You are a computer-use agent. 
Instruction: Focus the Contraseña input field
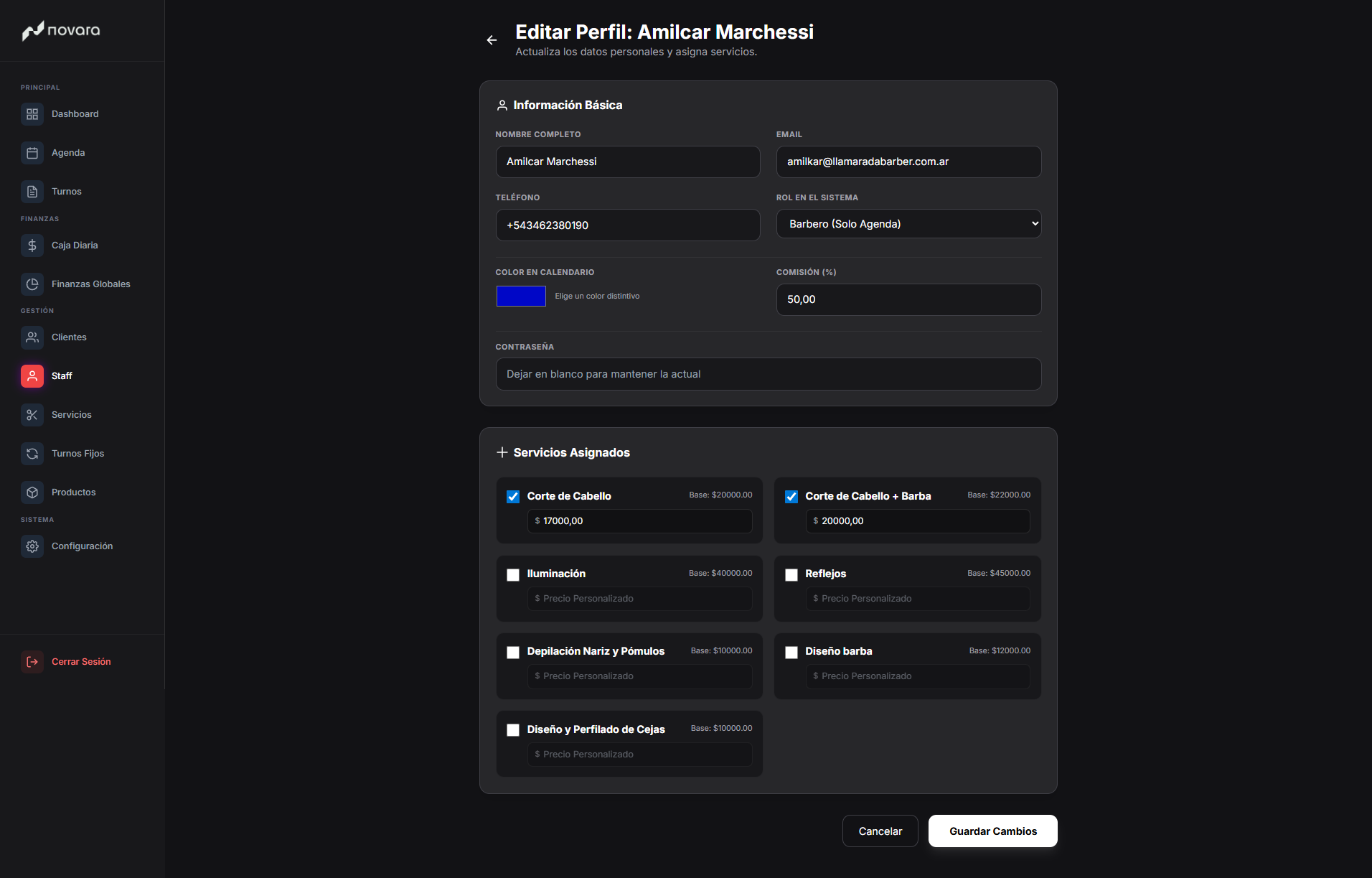point(768,374)
